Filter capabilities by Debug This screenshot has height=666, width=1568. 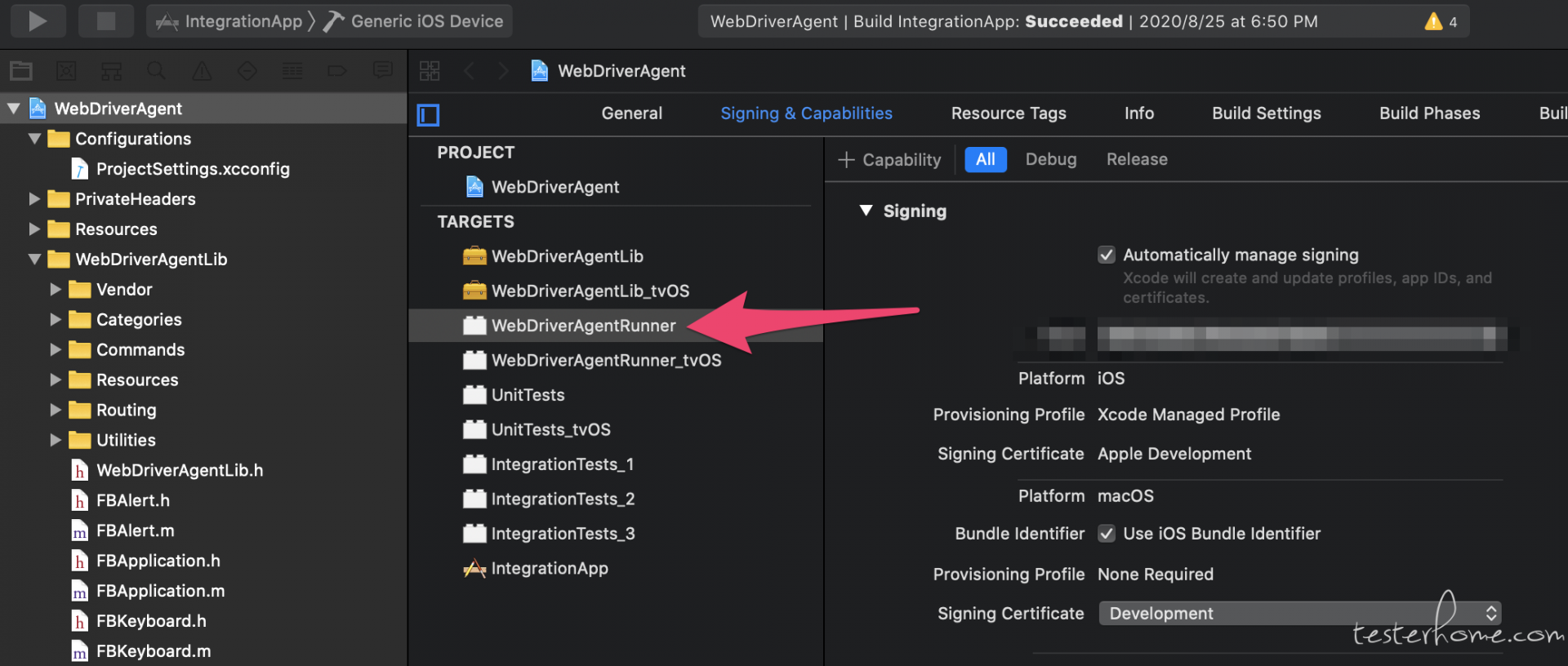click(x=1051, y=159)
